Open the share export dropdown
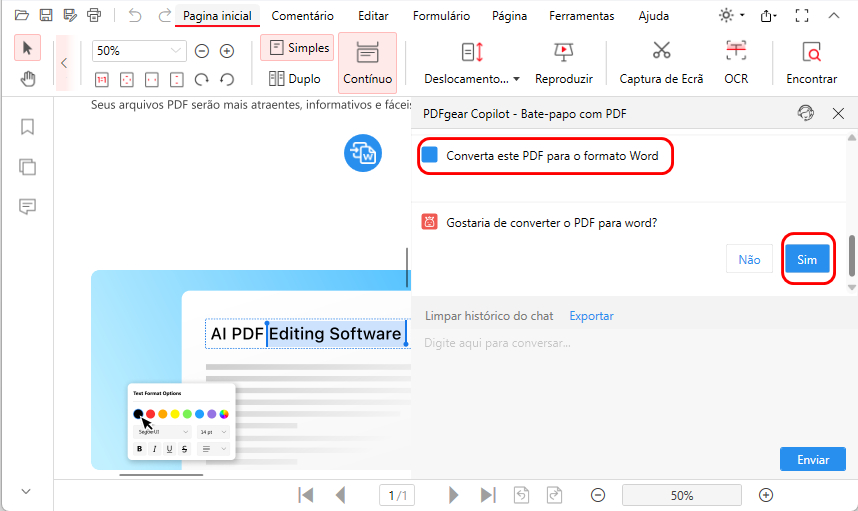 (769, 16)
